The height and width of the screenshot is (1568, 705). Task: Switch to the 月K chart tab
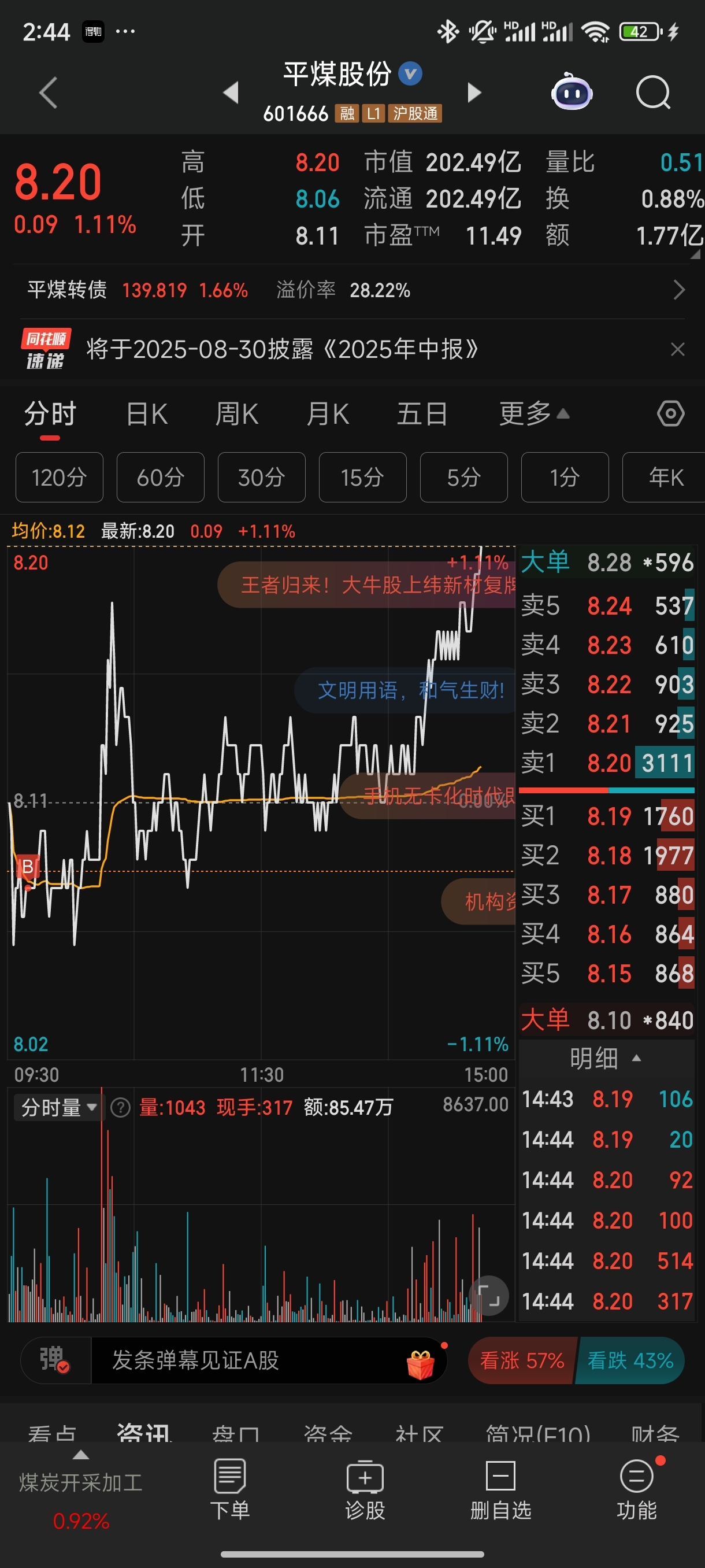click(x=328, y=414)
